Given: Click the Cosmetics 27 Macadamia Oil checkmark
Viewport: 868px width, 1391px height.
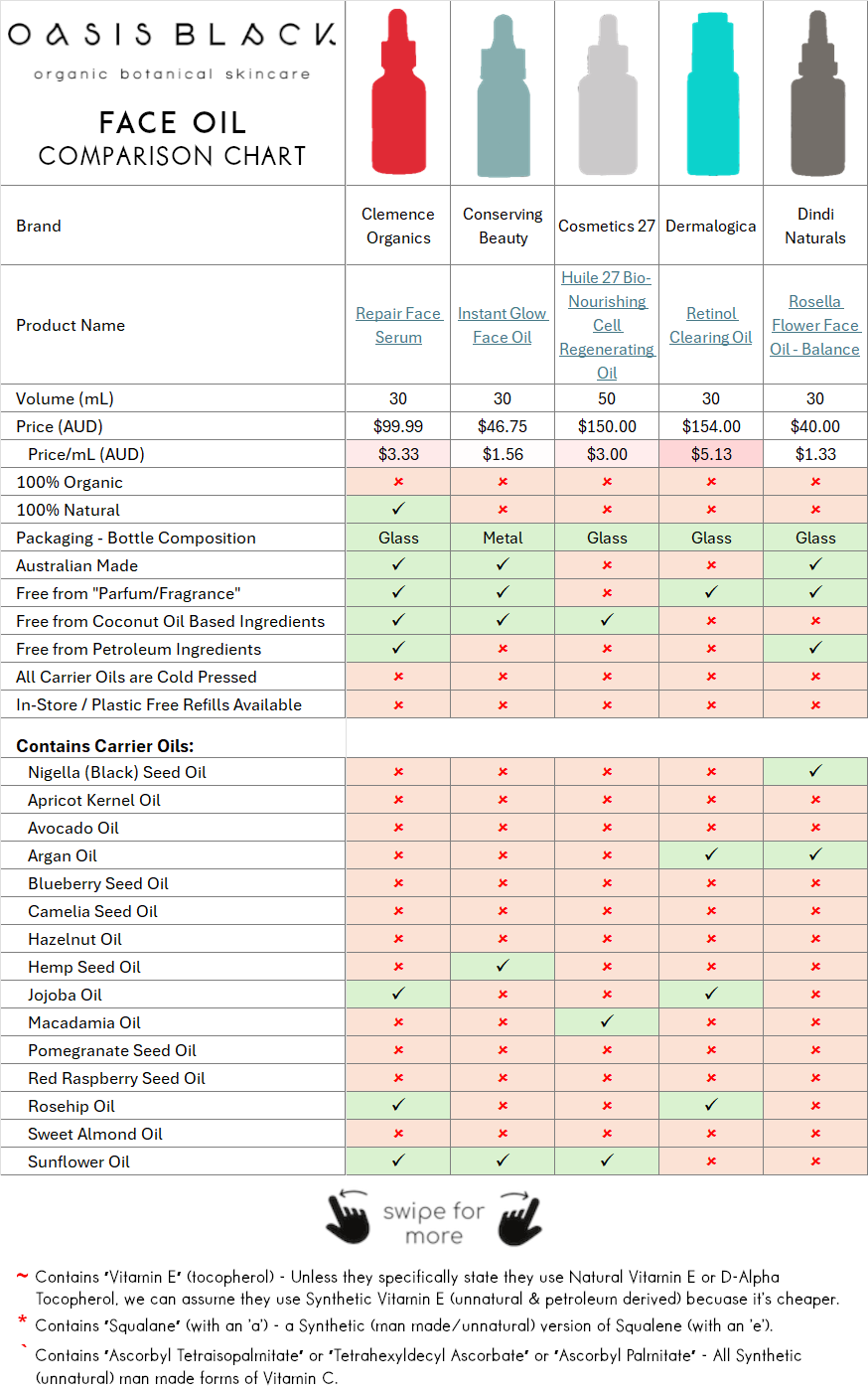Looking at the screenshot, I should point(607,1021).
